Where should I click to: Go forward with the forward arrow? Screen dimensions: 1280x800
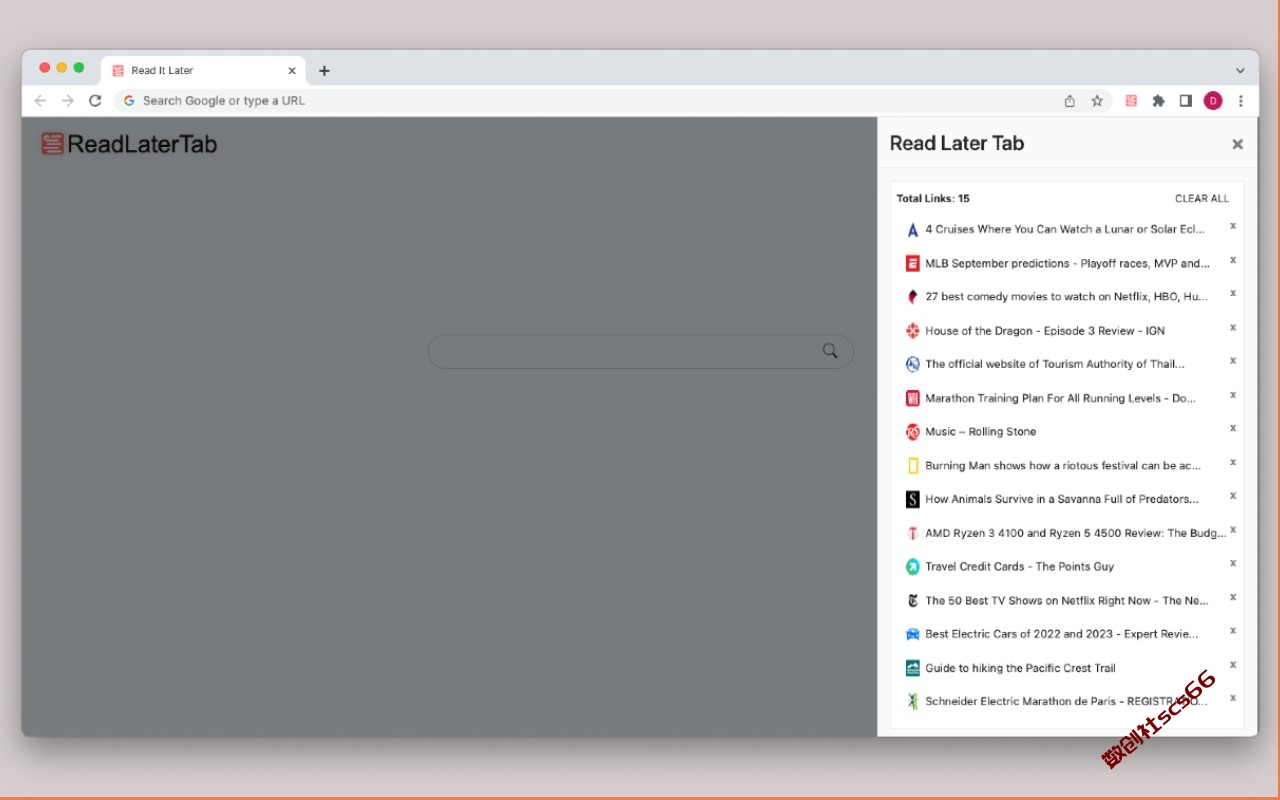pos(68,100)
